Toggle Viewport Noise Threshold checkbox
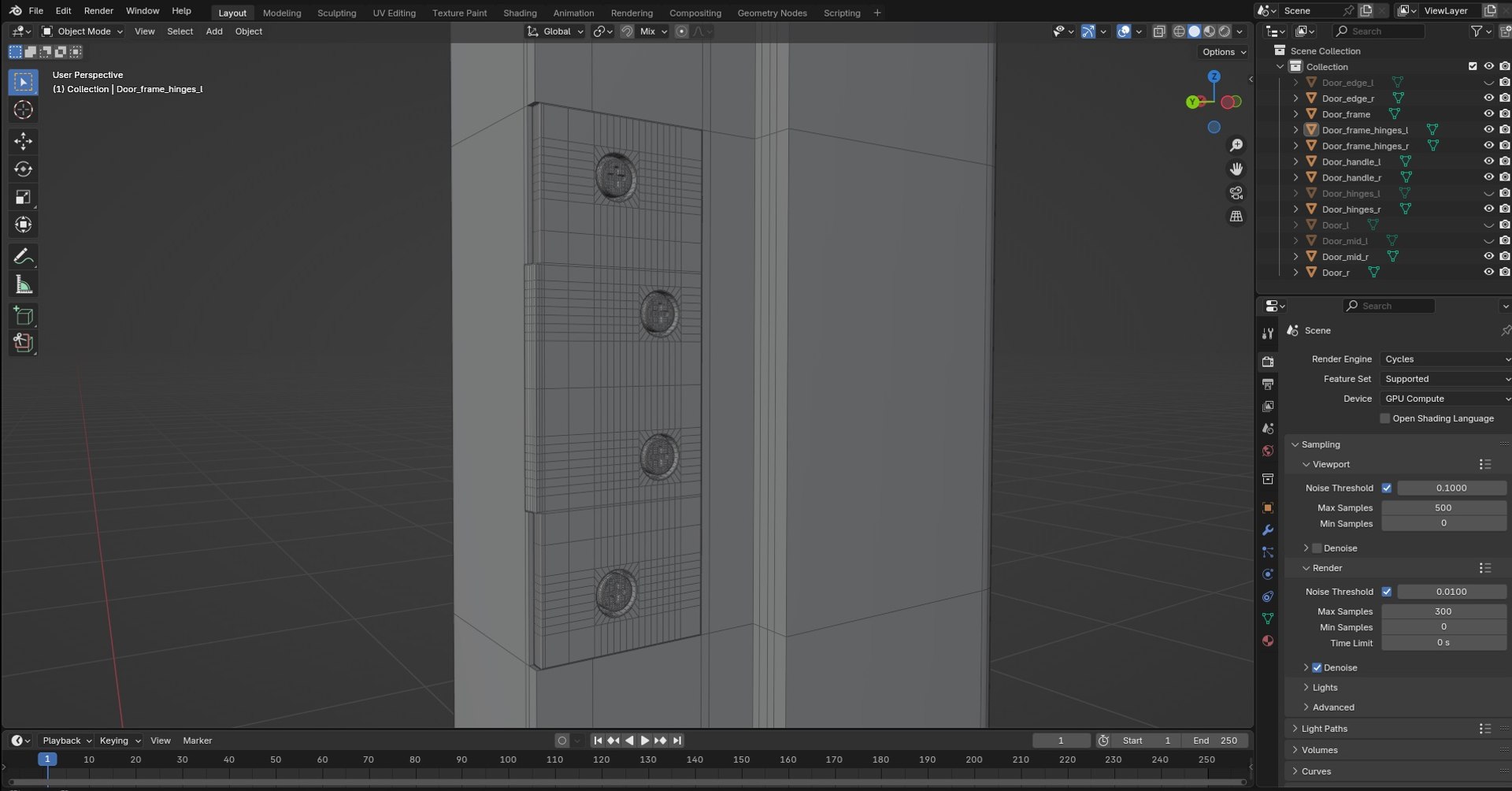 click(1387, 488)
